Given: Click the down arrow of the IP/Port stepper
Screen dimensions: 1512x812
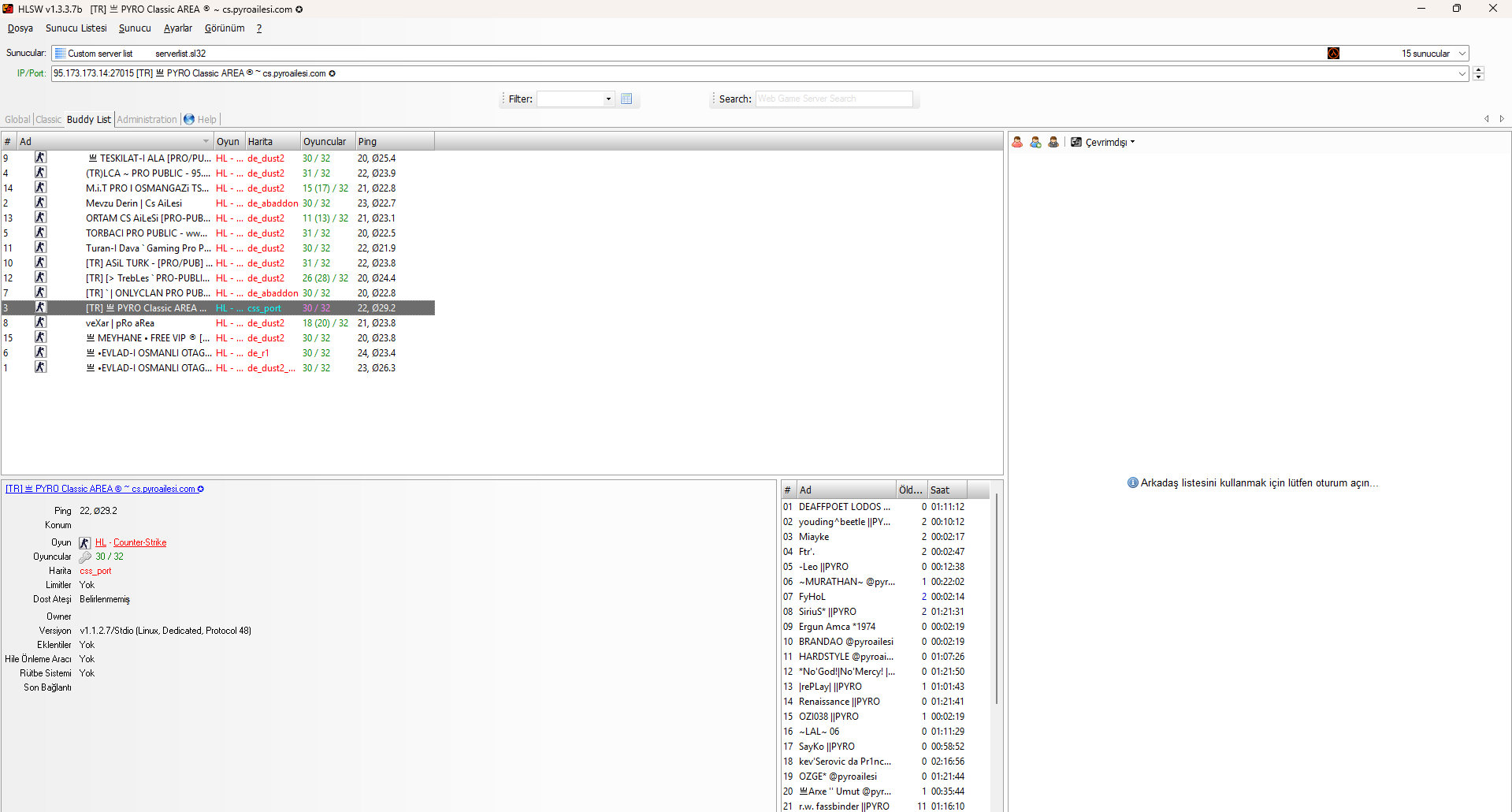Looking at the screenshot, I should pyautogui.click(x=1478, y=76).
